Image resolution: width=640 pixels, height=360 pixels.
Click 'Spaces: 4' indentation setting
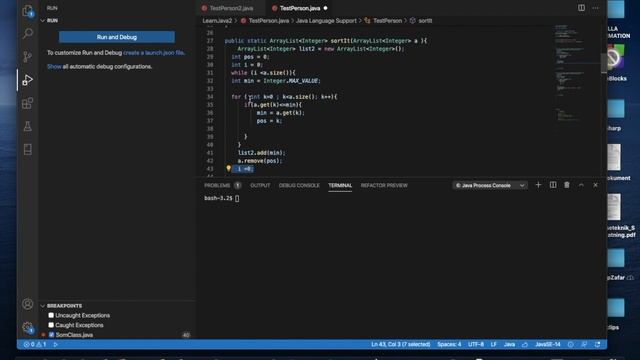coord(449,344)
